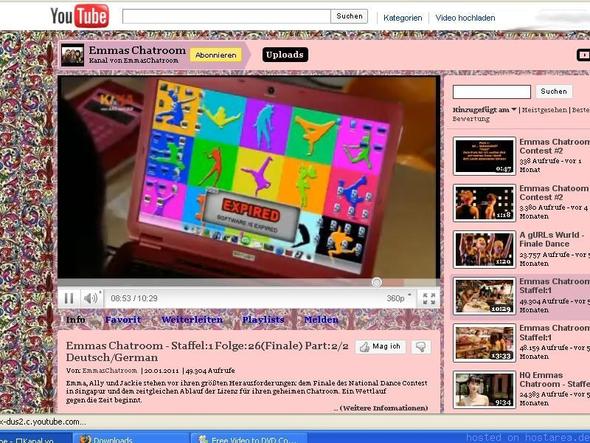Open the 10:29 Staffel:1 video thumbnail

click(484, 296)
